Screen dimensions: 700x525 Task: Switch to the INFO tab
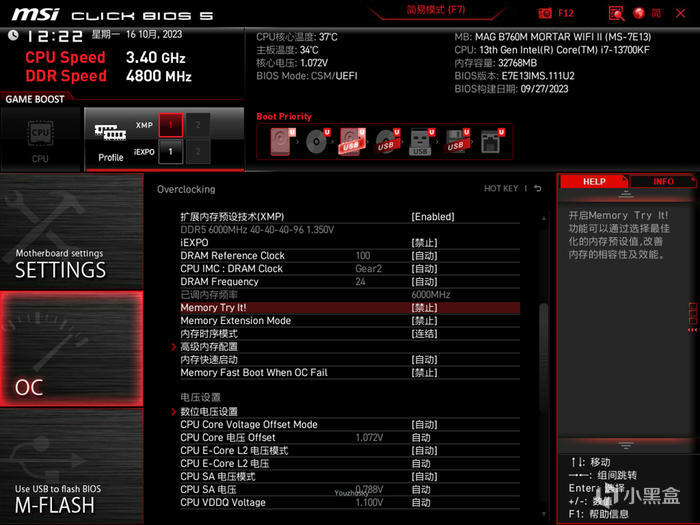(x=663, y=182)
